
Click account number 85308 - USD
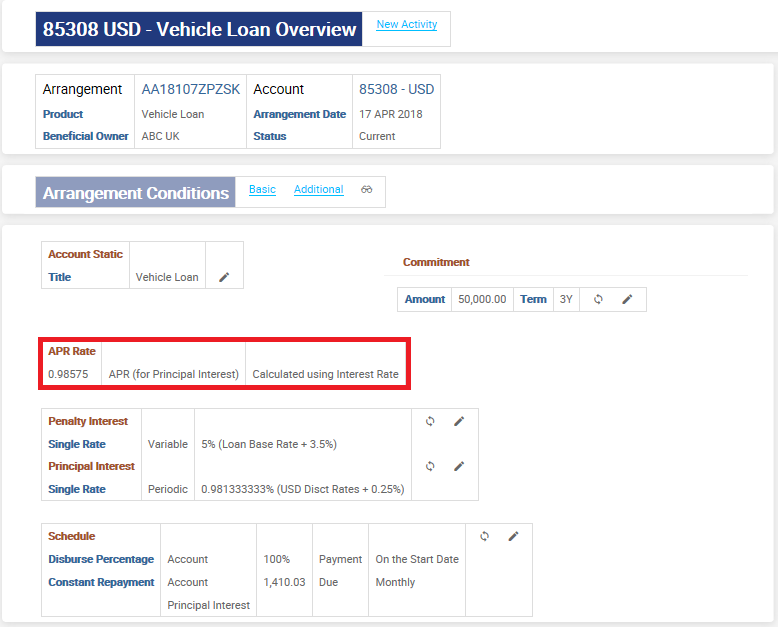(x=396, y=89)
